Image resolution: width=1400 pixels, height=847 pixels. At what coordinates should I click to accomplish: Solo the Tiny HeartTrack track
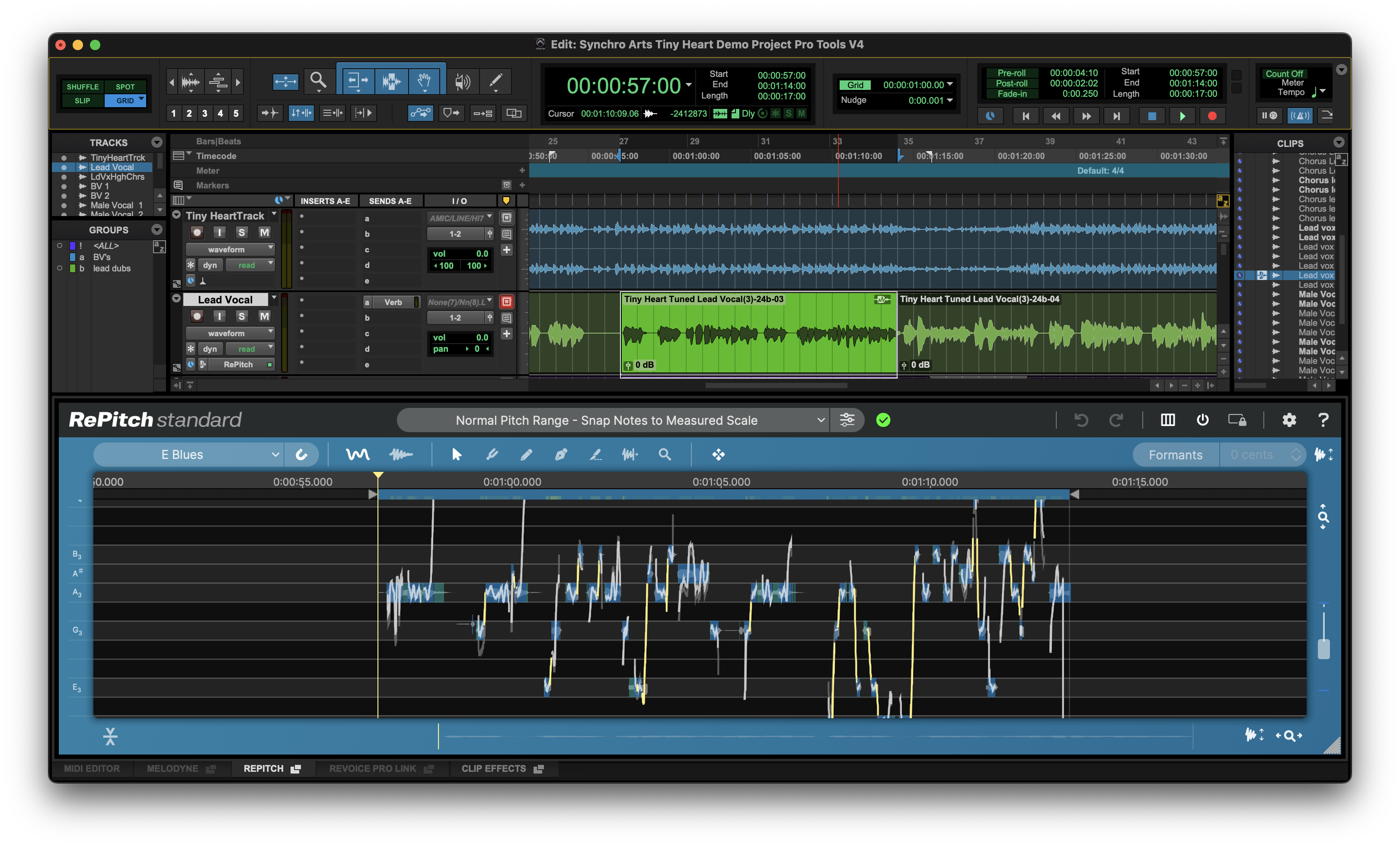click(242, 232)
